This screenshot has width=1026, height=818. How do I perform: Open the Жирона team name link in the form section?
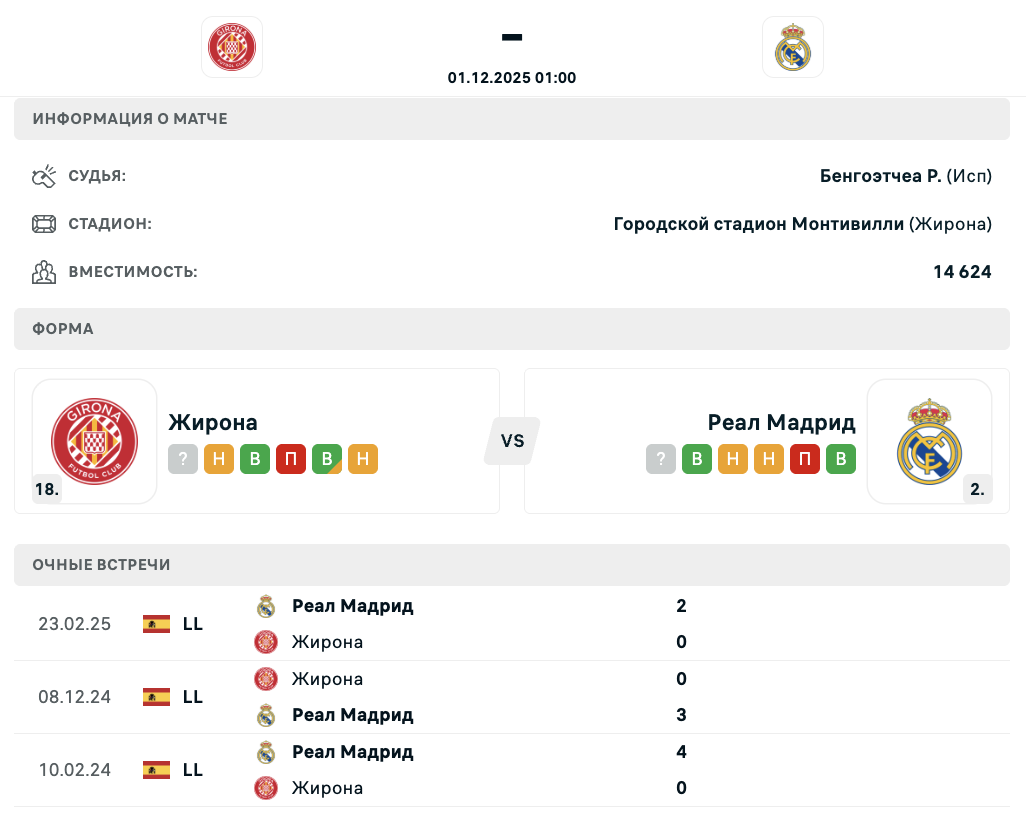[x=213, y=422]
